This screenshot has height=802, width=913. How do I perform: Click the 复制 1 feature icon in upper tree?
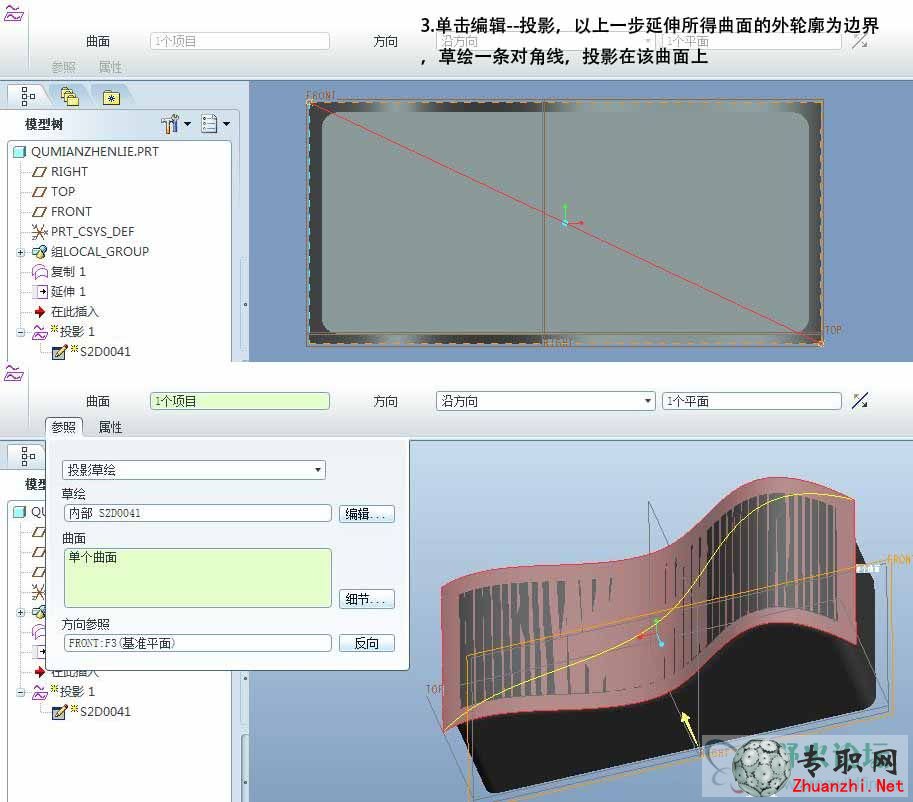pyautogui.click(x=40, y=271)
